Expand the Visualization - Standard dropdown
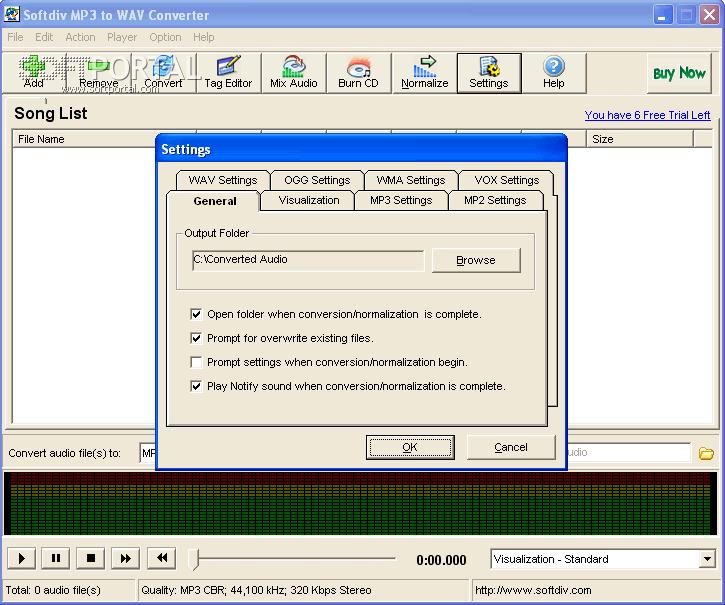The width and height of the screenshot is (725, 605). [x=707, y=559]
